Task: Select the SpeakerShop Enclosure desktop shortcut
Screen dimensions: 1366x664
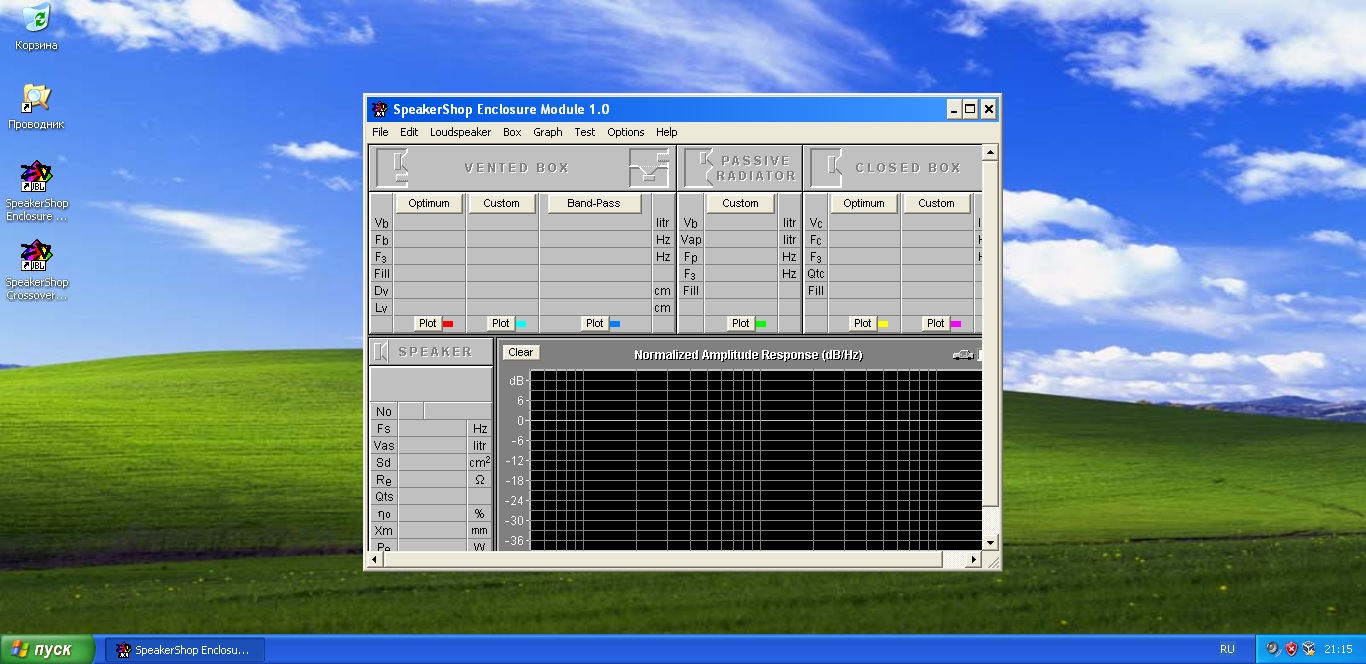Action: [x=36, y=190]
